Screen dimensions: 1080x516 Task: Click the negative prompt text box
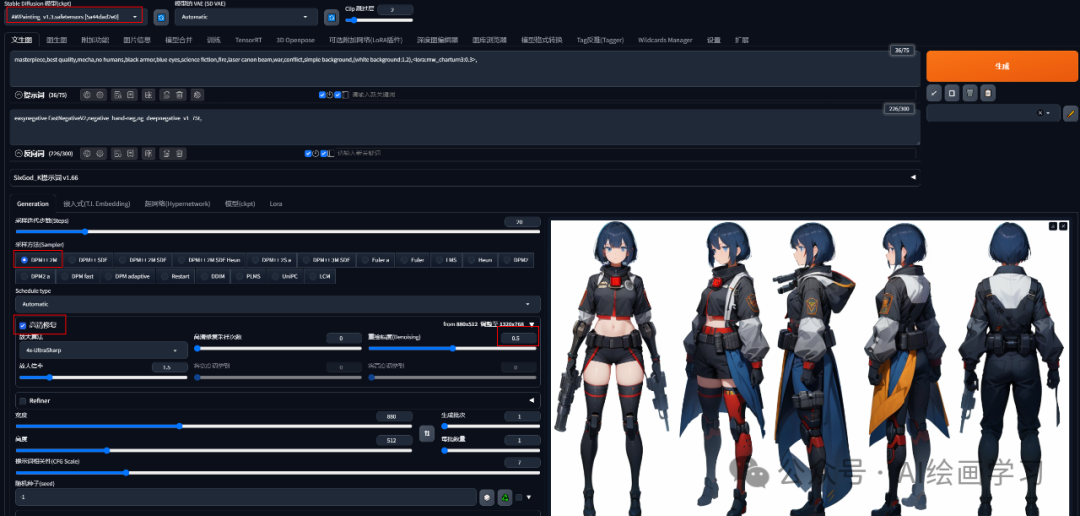[x=465, y=127]
